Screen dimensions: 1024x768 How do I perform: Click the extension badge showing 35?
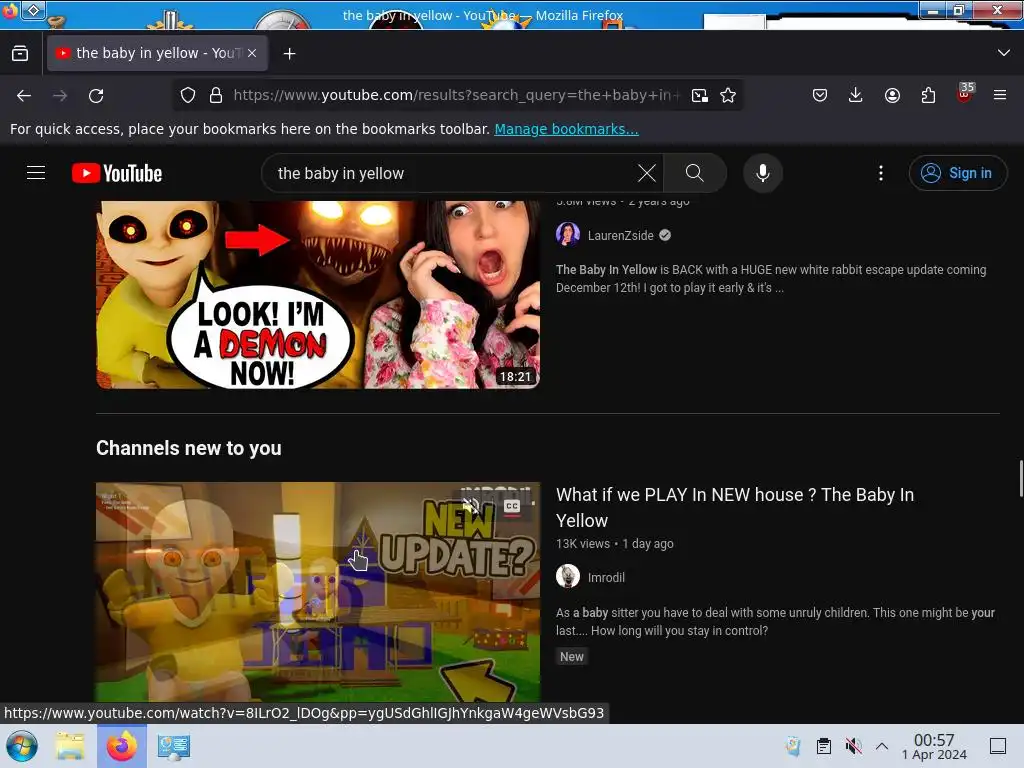pos(965,93)
